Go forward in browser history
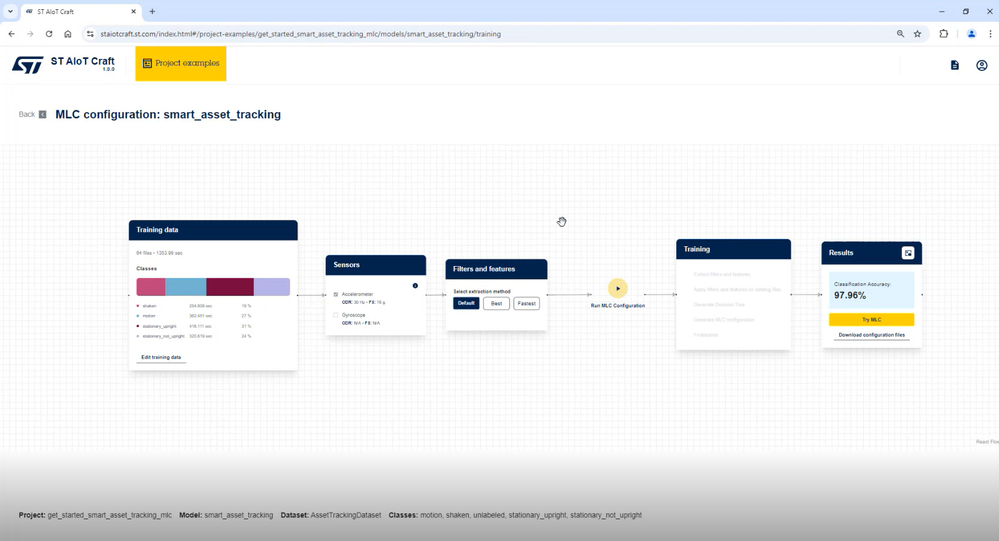 coord(30,34)
